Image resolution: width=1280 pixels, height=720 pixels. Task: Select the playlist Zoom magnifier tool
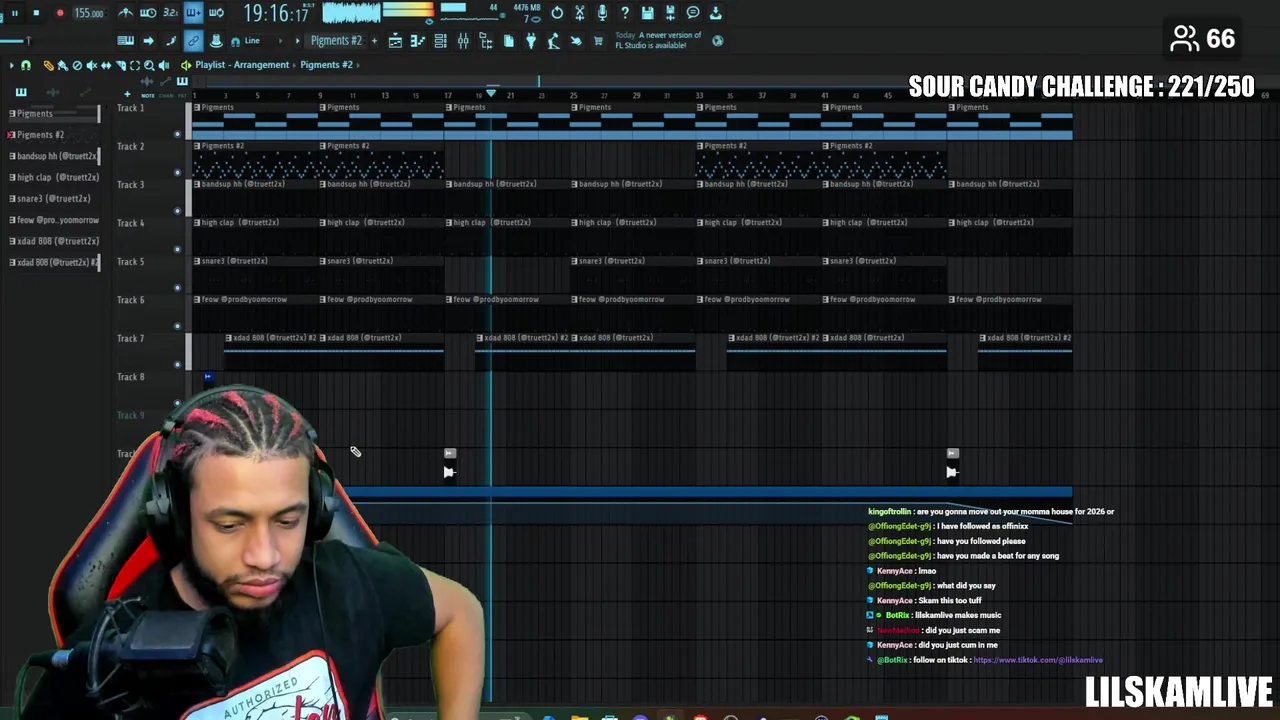[149, 65]
